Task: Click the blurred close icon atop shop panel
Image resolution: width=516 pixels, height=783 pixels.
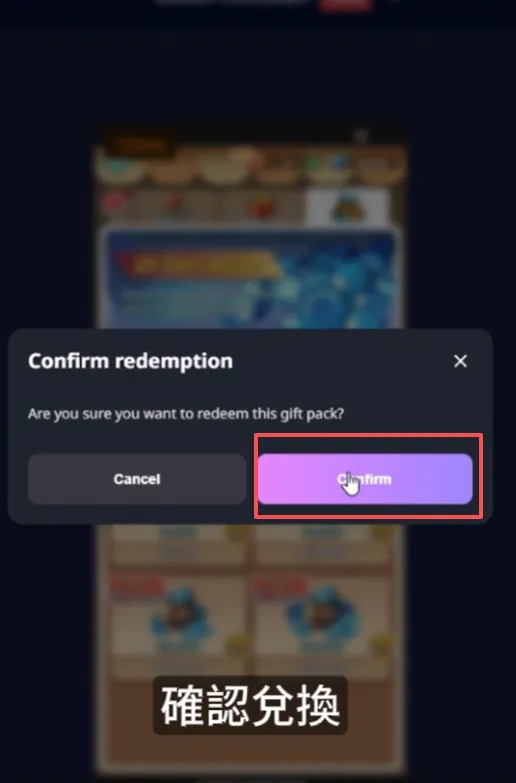Action: pos(361,135)
